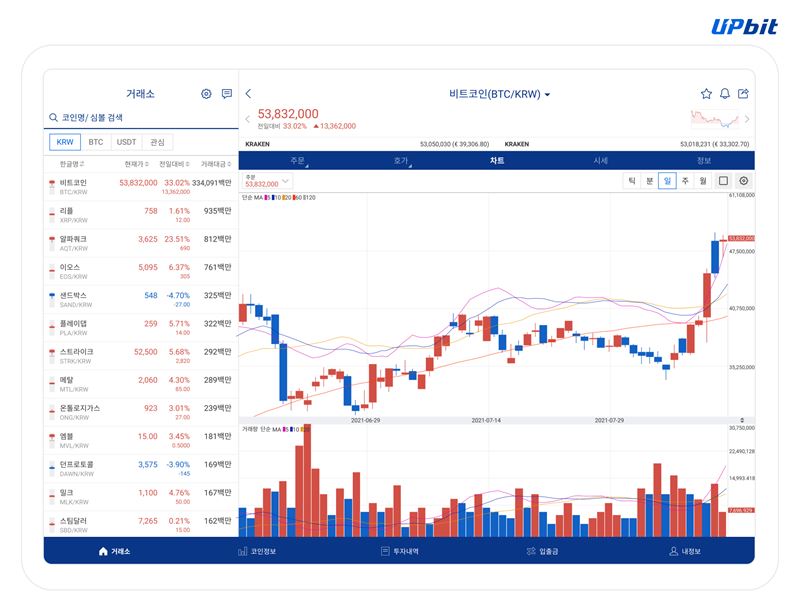
Task: Open 던프로토콜 DAWN/KRW row
Action: pyautogui.click(x=141, y=469)
